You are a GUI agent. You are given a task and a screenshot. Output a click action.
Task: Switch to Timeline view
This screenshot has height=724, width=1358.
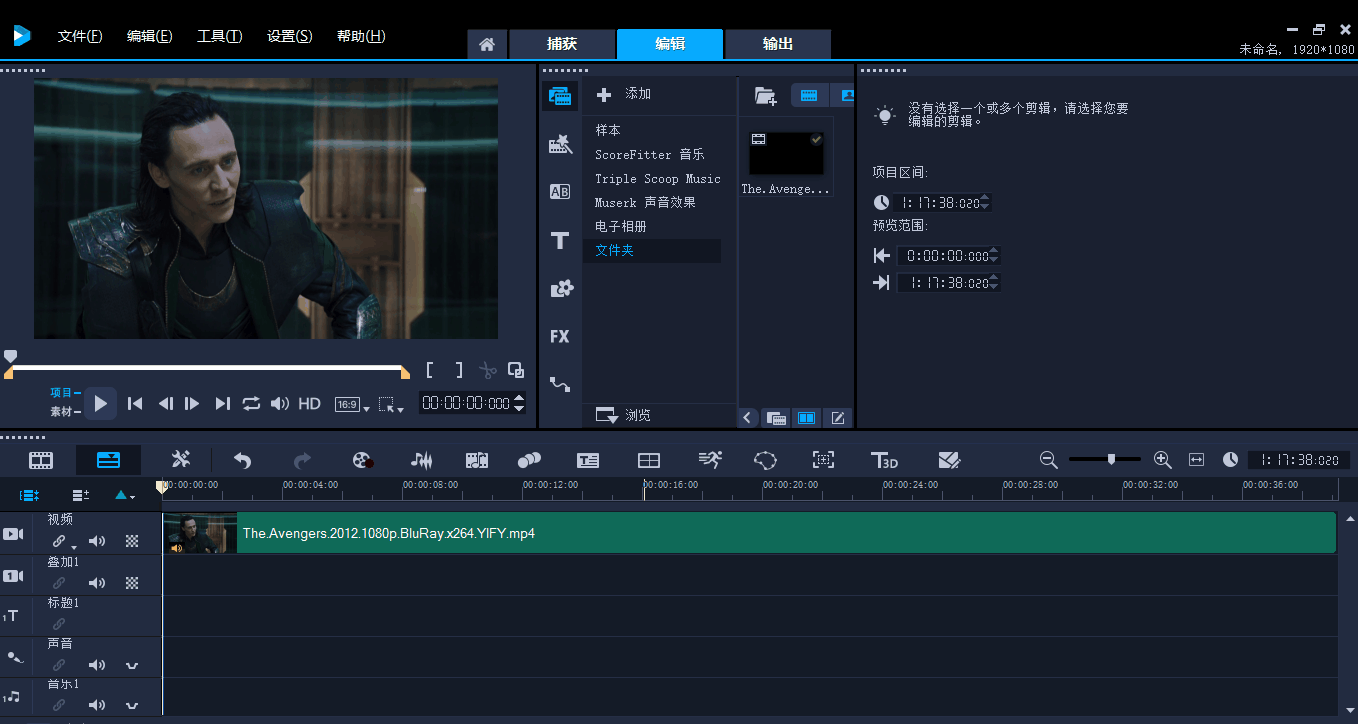pyautogui.click(x=108, y=460)
